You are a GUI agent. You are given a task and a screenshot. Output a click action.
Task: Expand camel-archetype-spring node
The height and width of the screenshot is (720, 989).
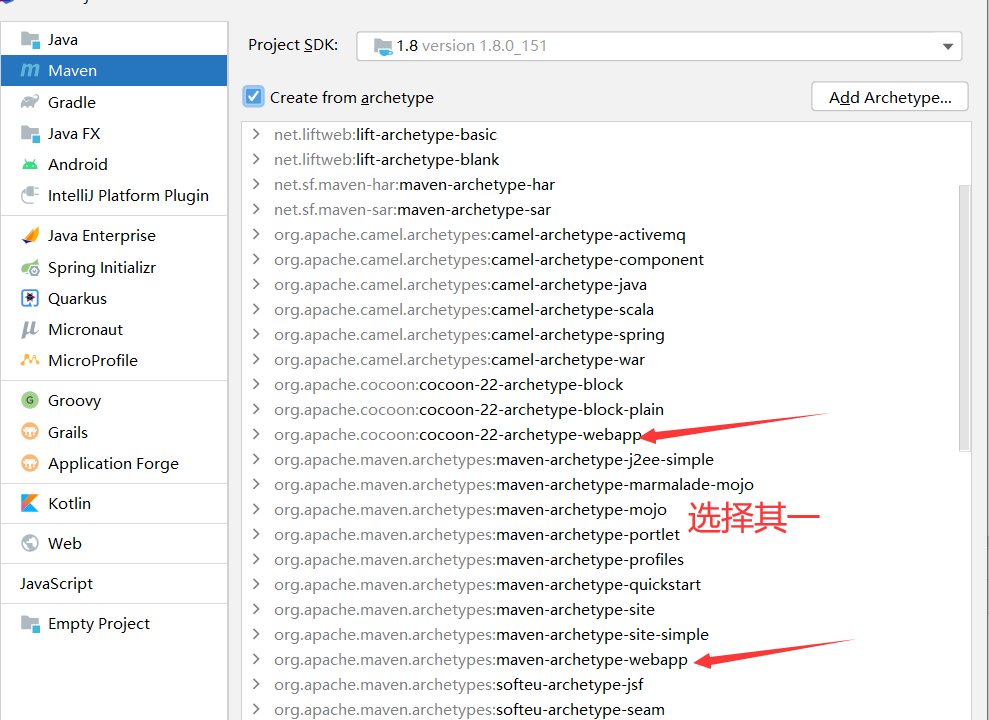click(x=256, y=334)
